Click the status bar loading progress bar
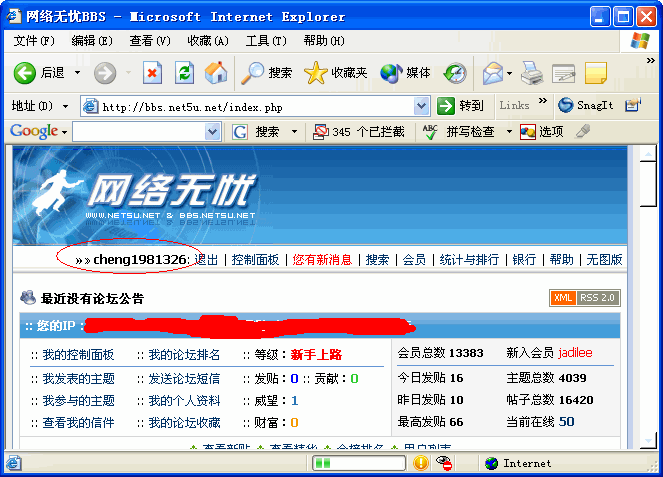The image size is (663, 477). click(x=359, y=463)
